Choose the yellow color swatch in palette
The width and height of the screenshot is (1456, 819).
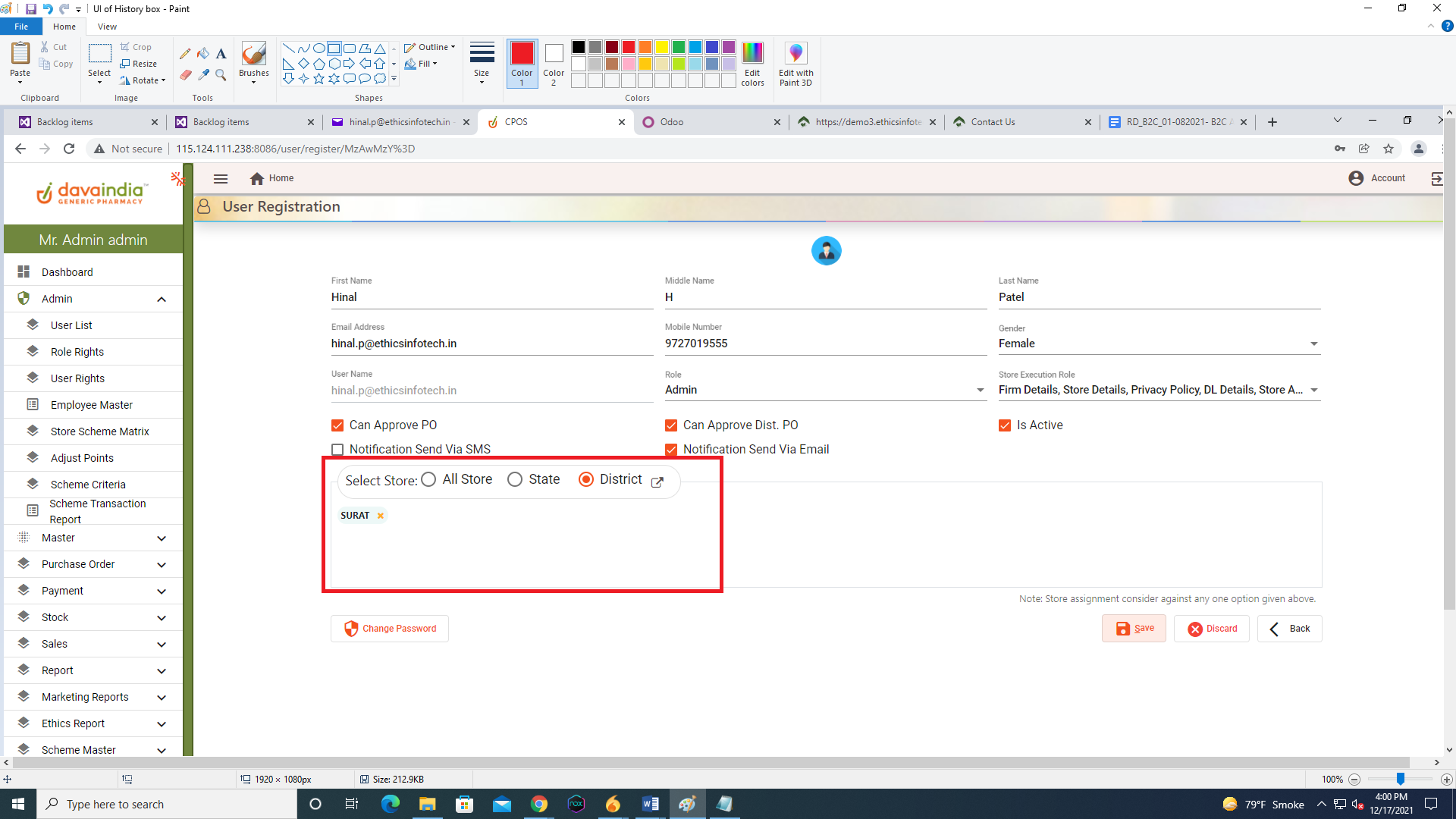click(x=662, y=47)
